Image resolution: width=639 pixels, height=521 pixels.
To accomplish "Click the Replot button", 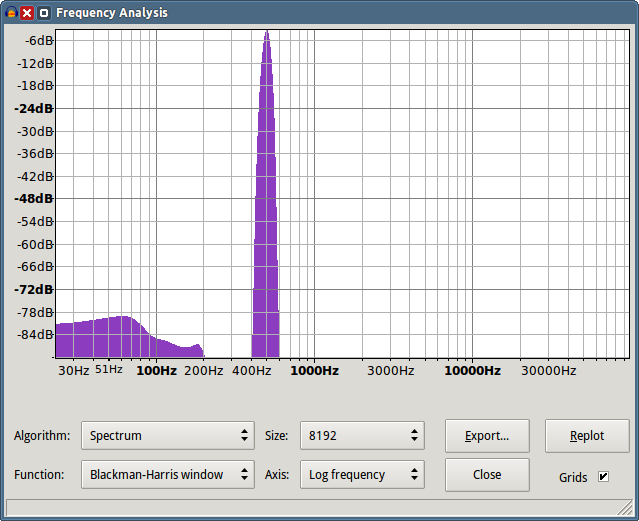I will coord(587,436).
